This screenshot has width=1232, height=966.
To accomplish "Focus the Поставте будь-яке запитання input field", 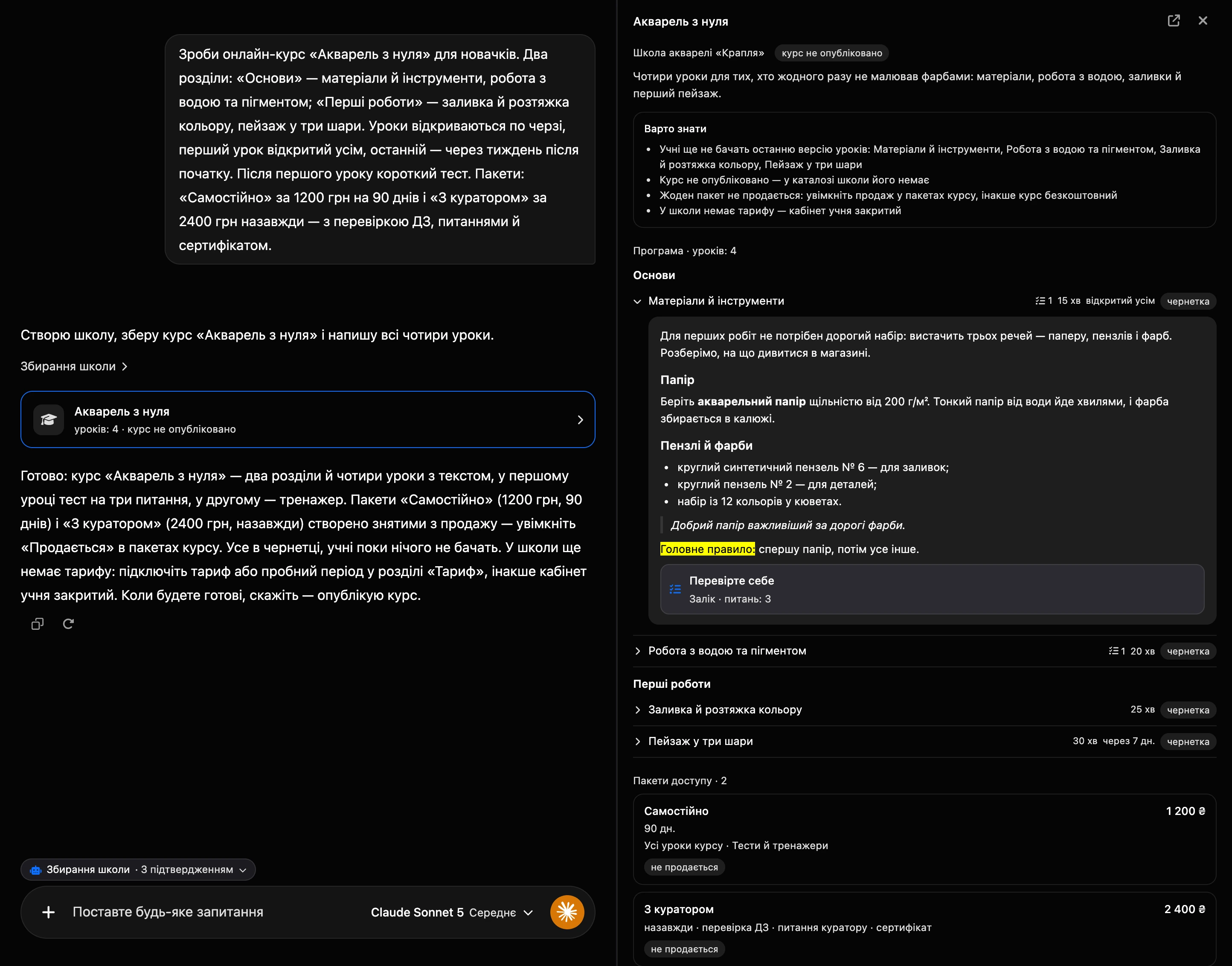I will tap(215, 912).
